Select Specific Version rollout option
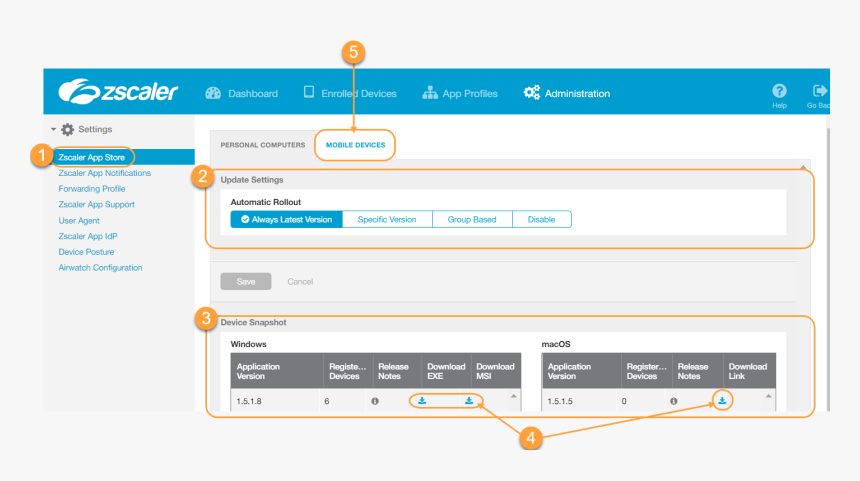Screen dimensions: 860x481 tap(387, 219)
